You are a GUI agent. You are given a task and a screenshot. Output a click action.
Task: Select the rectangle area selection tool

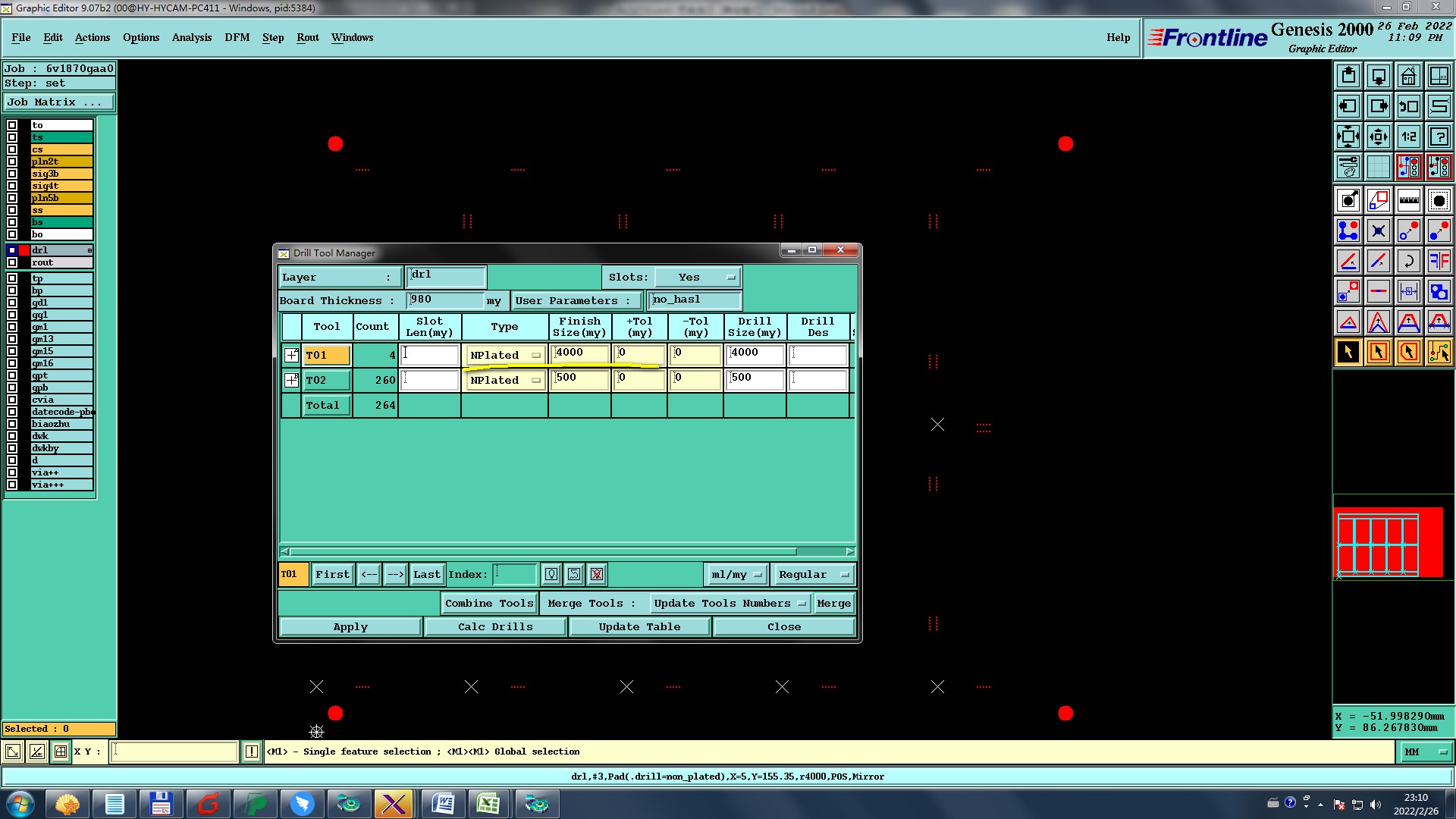pos(1379,352)
